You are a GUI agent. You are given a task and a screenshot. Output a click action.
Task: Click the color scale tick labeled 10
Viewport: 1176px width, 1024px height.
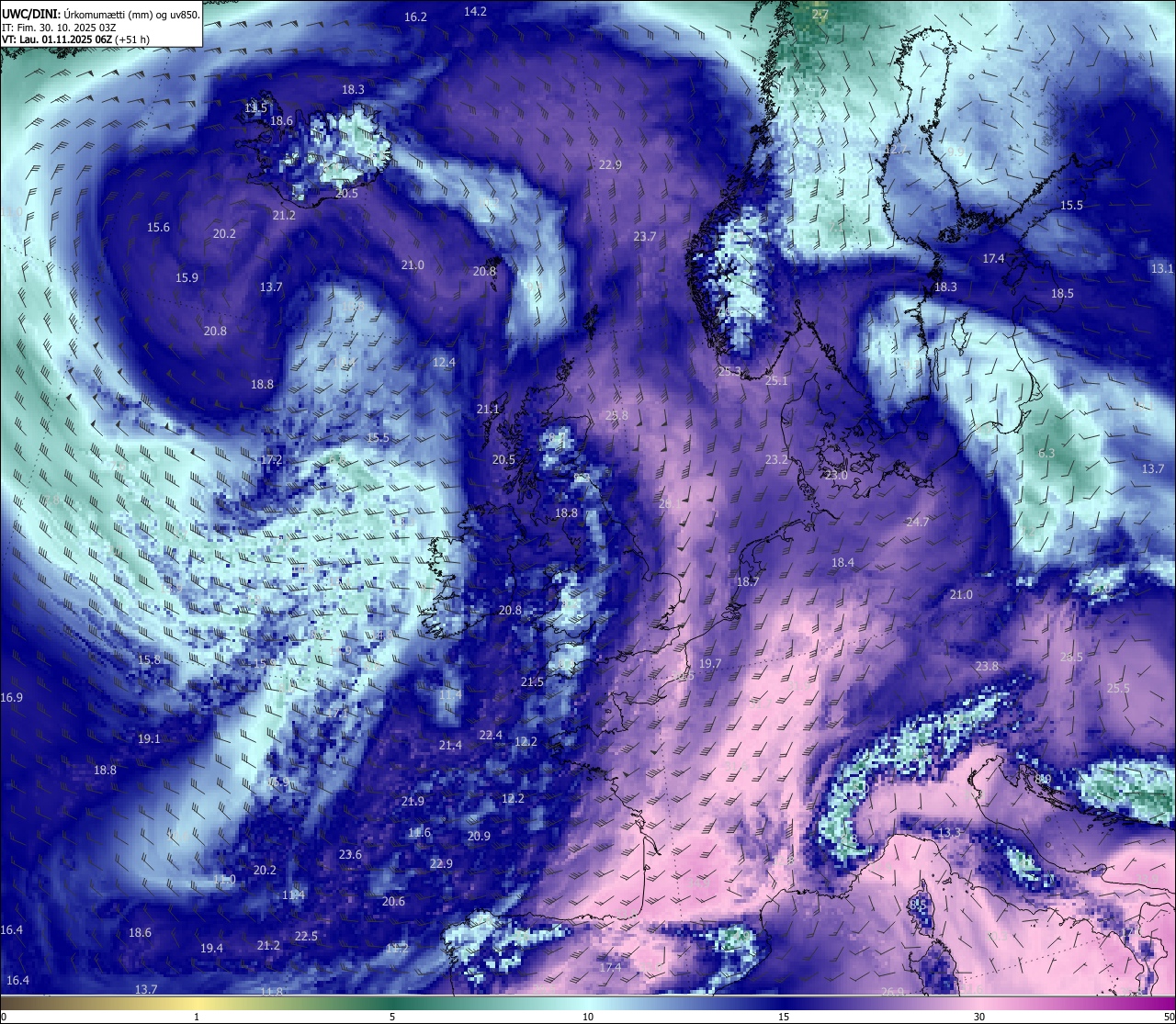coord(588,1017)
